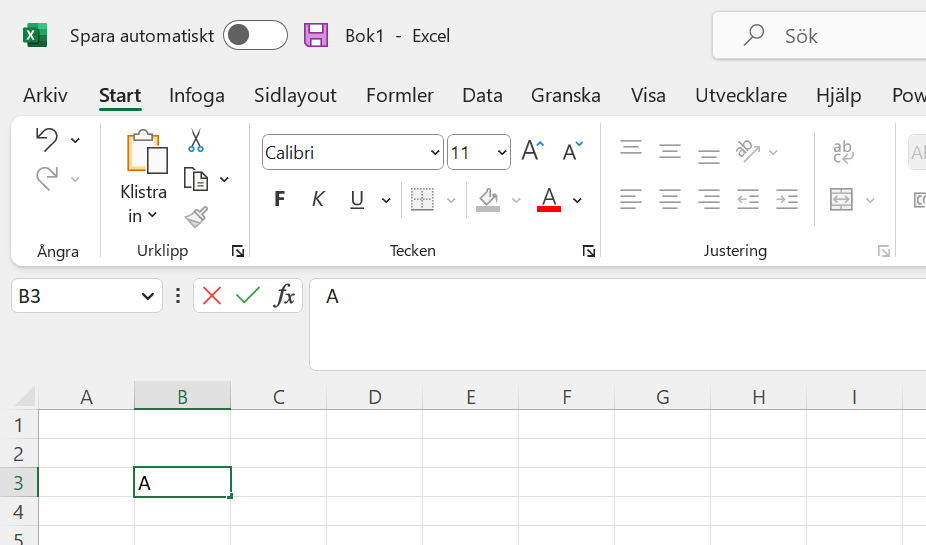The width and height of the screenshot is (926, 545).
Task: Toggle underline with U button
Action: (357, 200)
